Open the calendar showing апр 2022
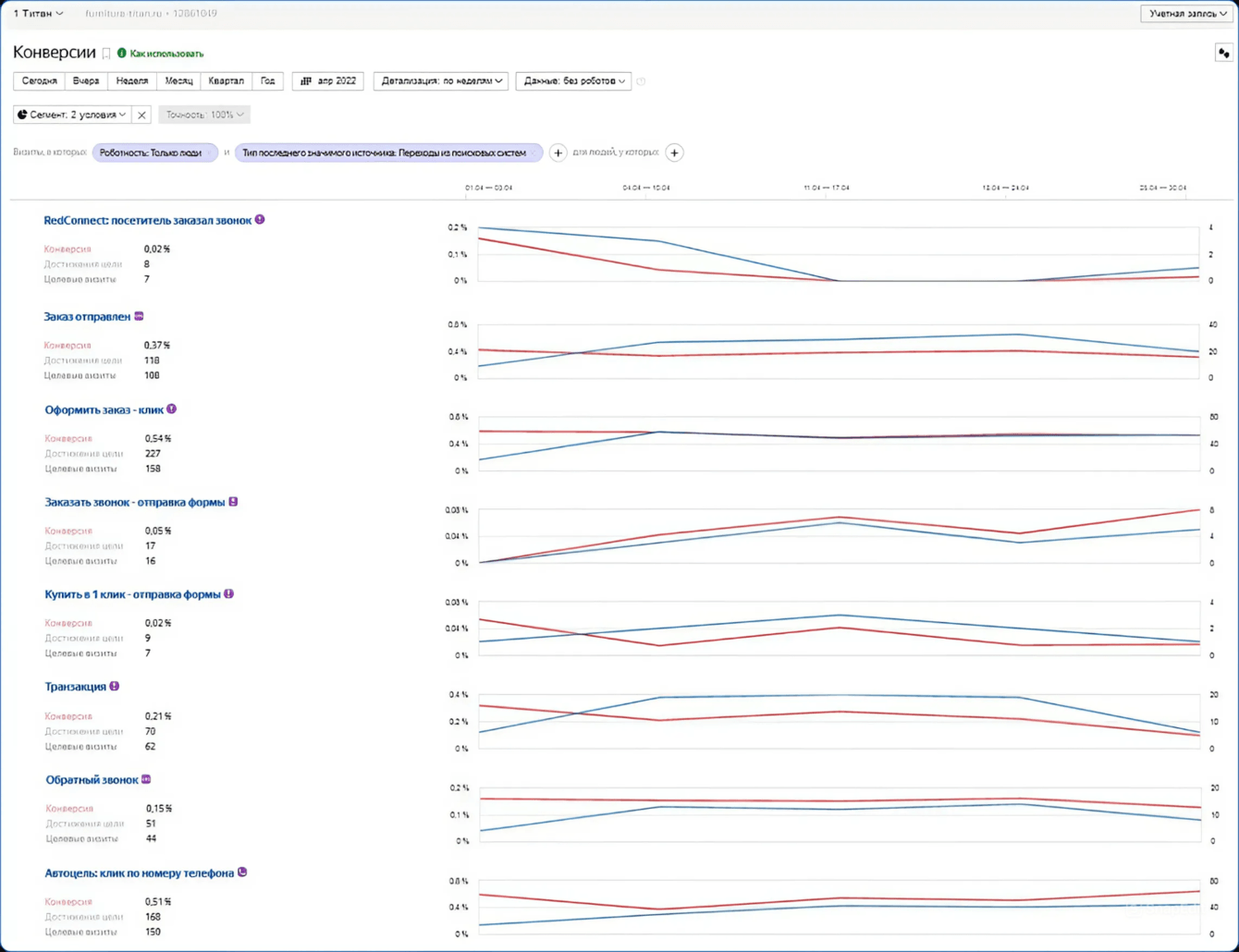 pos(328,81)
